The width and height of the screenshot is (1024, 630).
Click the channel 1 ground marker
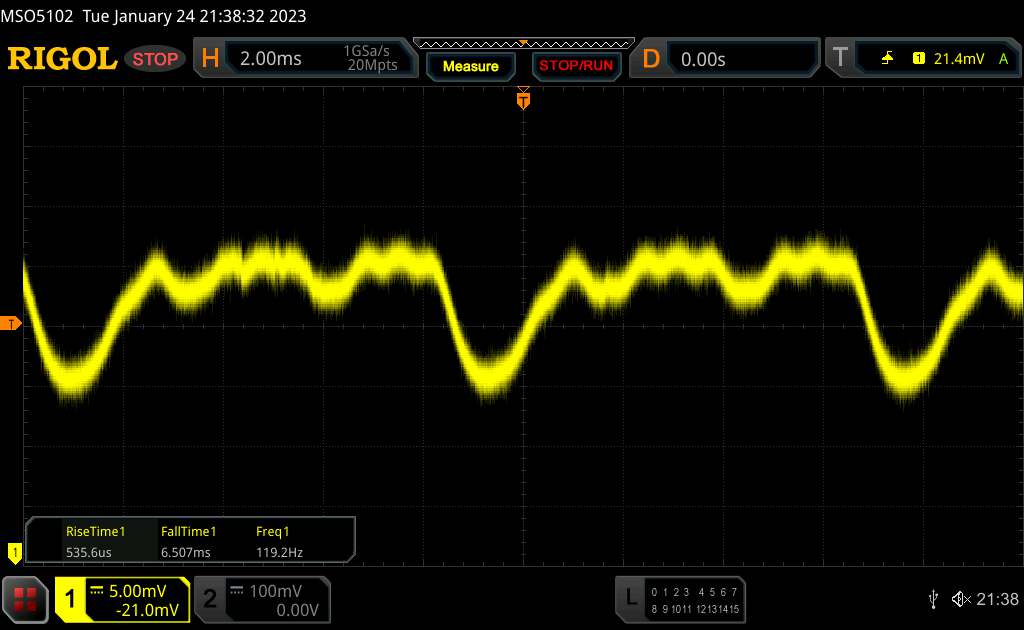click(14, 553)
